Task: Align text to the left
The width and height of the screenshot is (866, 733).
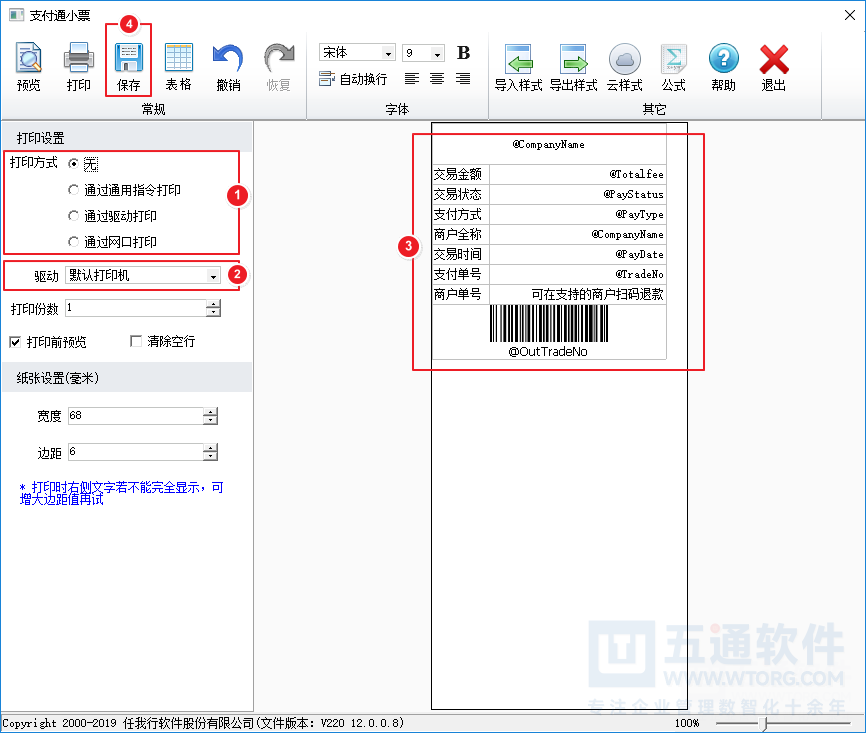Action: [x=411, y=78]
